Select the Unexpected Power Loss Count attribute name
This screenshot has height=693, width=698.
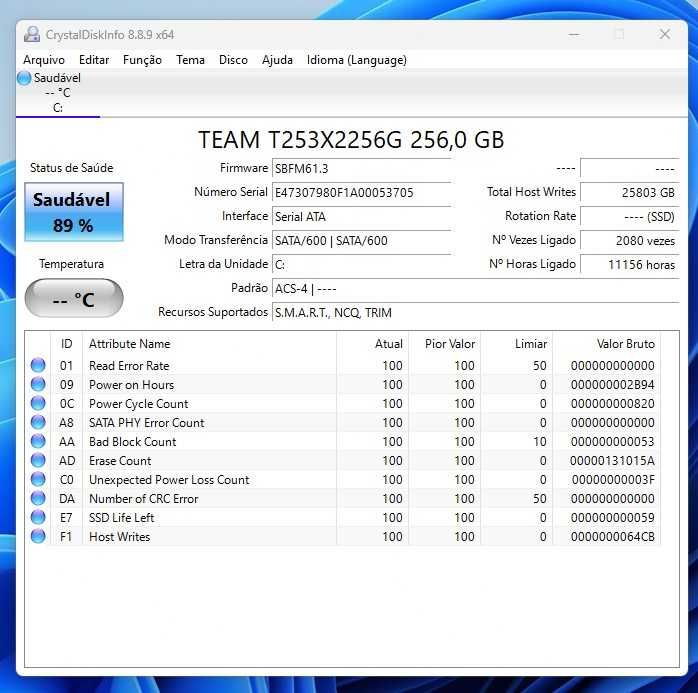(x=169, y=480)
